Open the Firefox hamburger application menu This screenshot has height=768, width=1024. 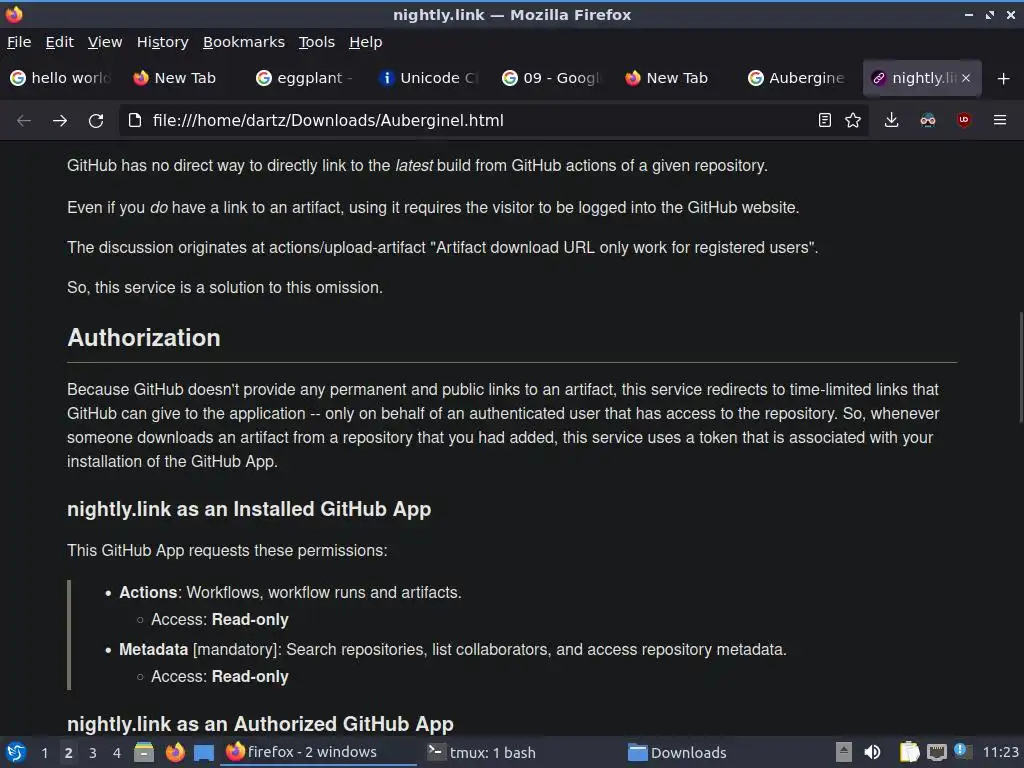[x=1000, y=120]
